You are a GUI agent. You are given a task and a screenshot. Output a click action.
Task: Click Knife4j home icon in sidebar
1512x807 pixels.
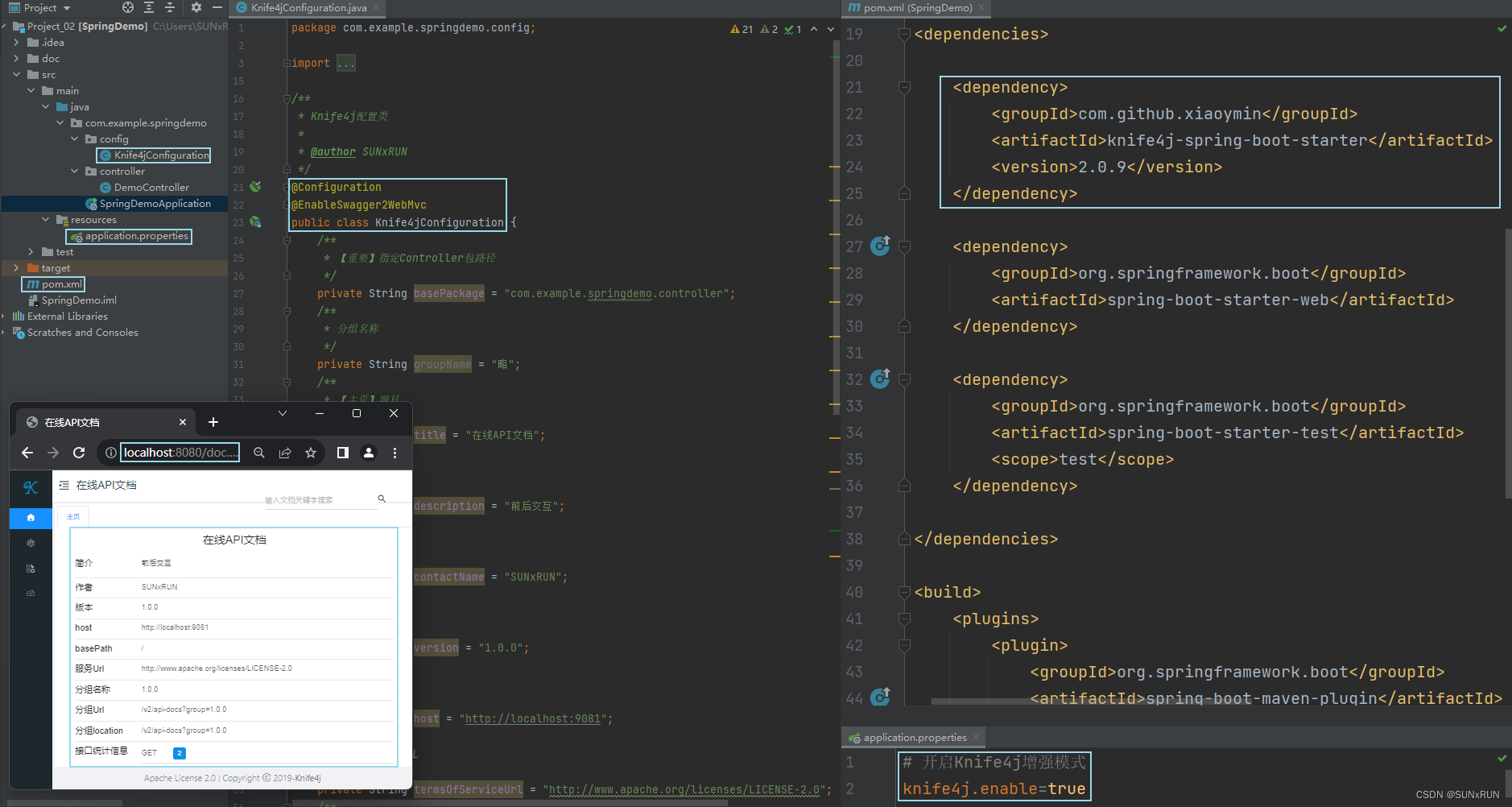[x=31, y=517]
